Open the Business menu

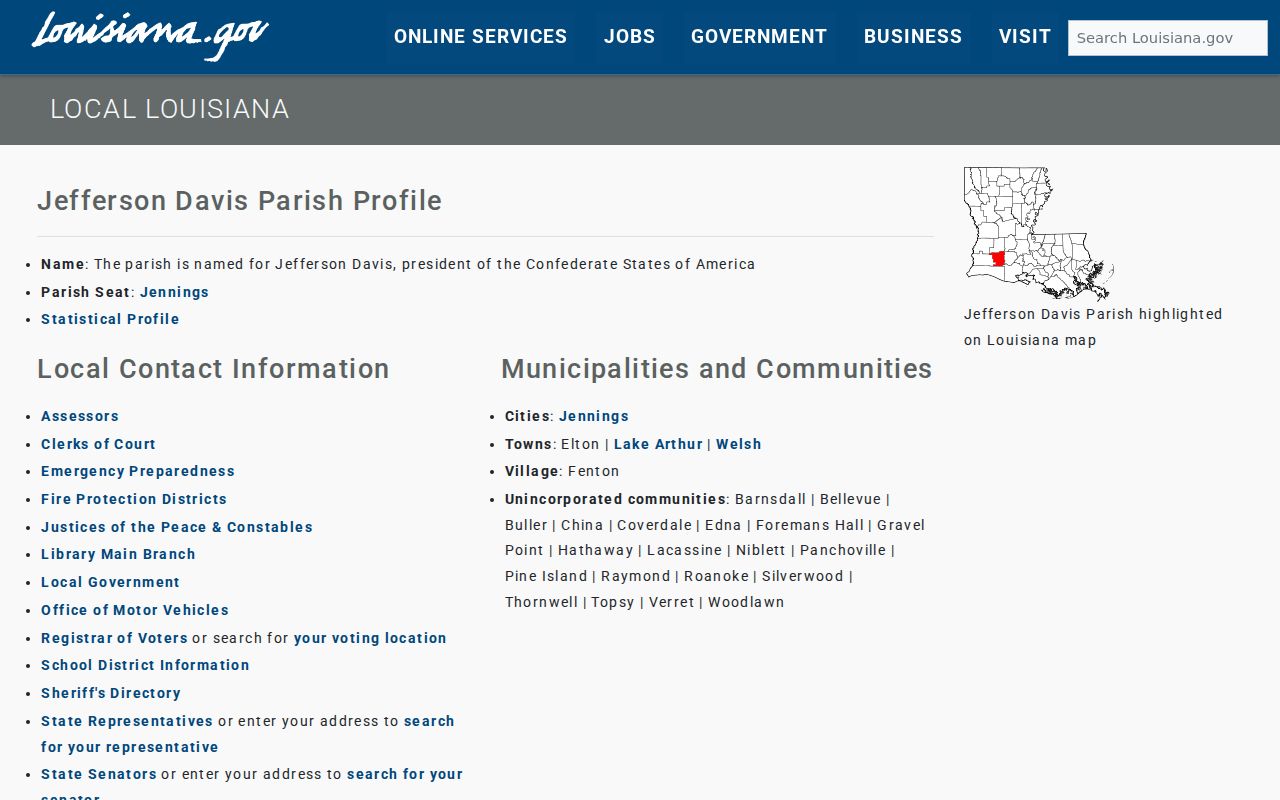pos(913,37)
